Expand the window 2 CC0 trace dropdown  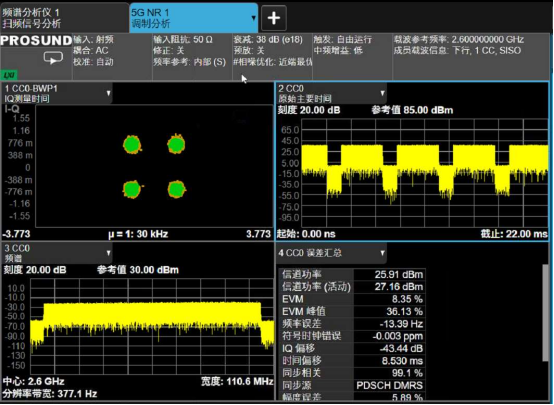[x=382, y=93]
